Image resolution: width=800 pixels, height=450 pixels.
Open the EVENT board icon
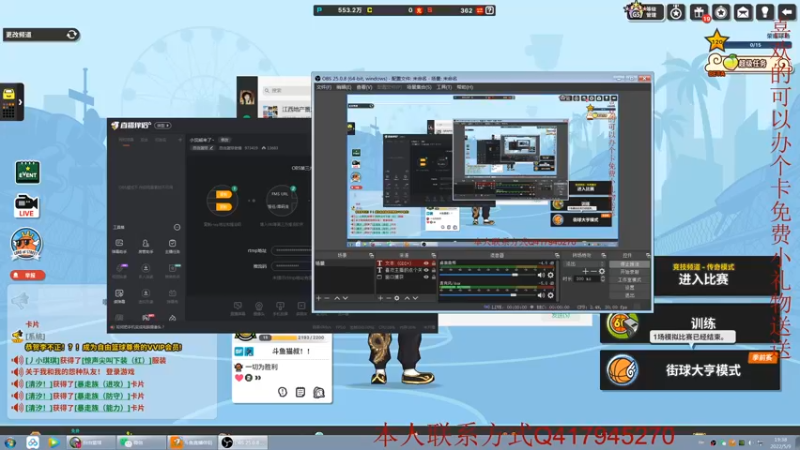pyautogui.click(x=28, y=172)
